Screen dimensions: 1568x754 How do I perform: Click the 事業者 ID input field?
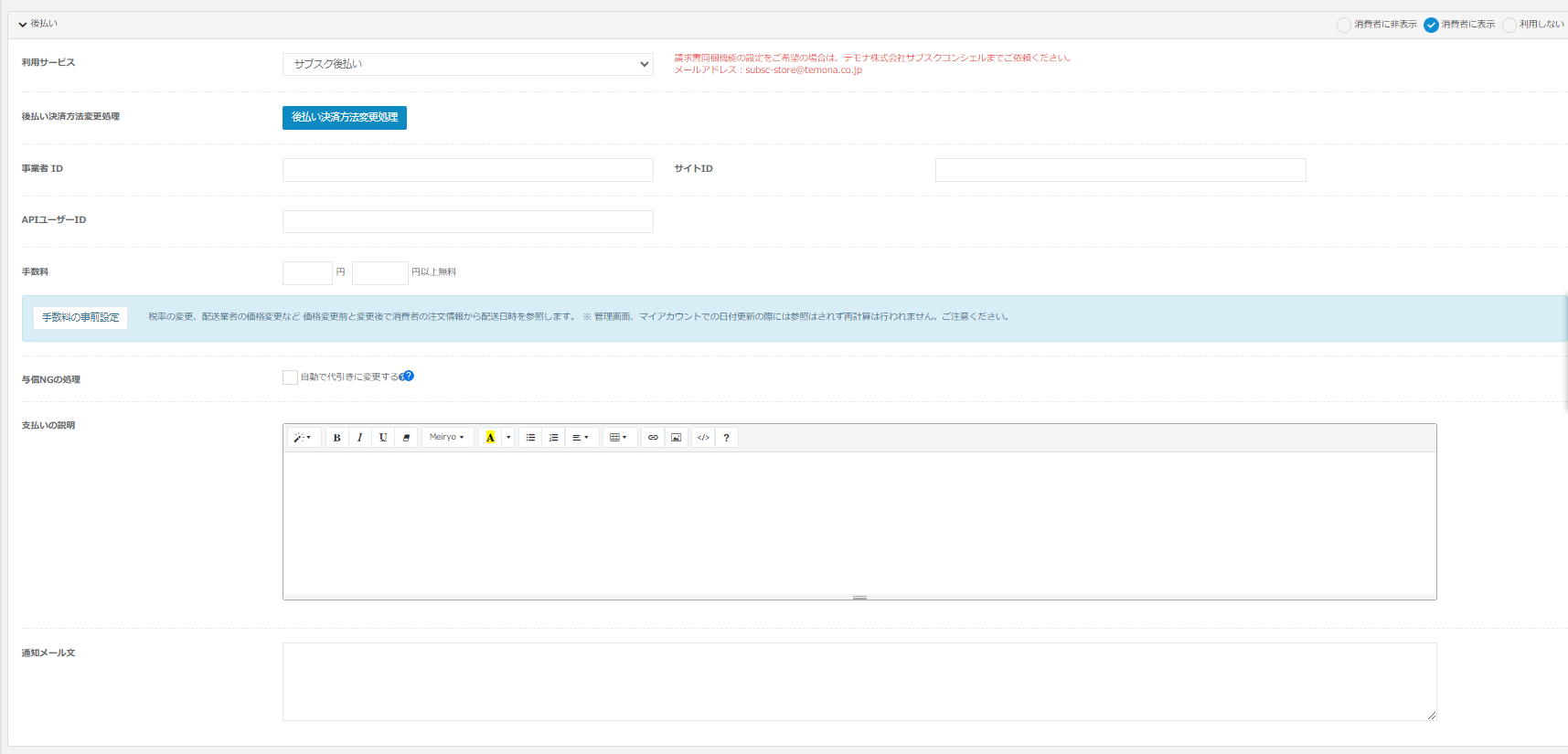[468, 170]
